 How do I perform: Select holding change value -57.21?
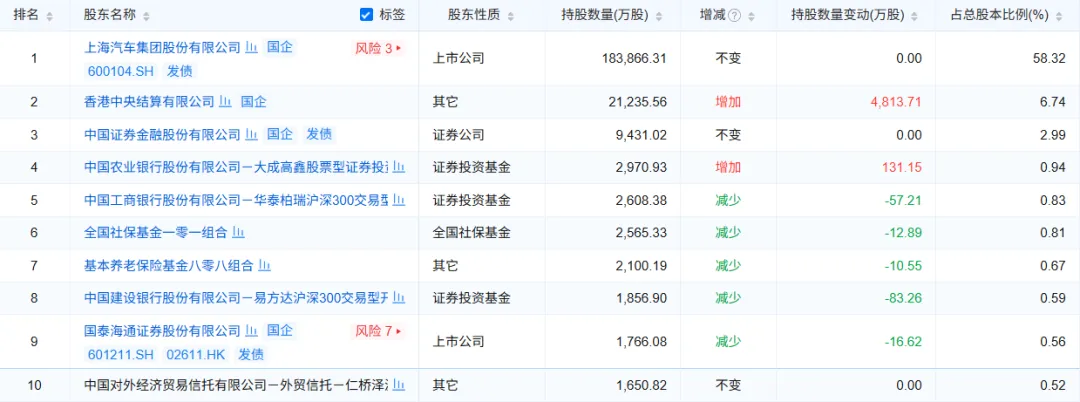(x=901, y=200)
